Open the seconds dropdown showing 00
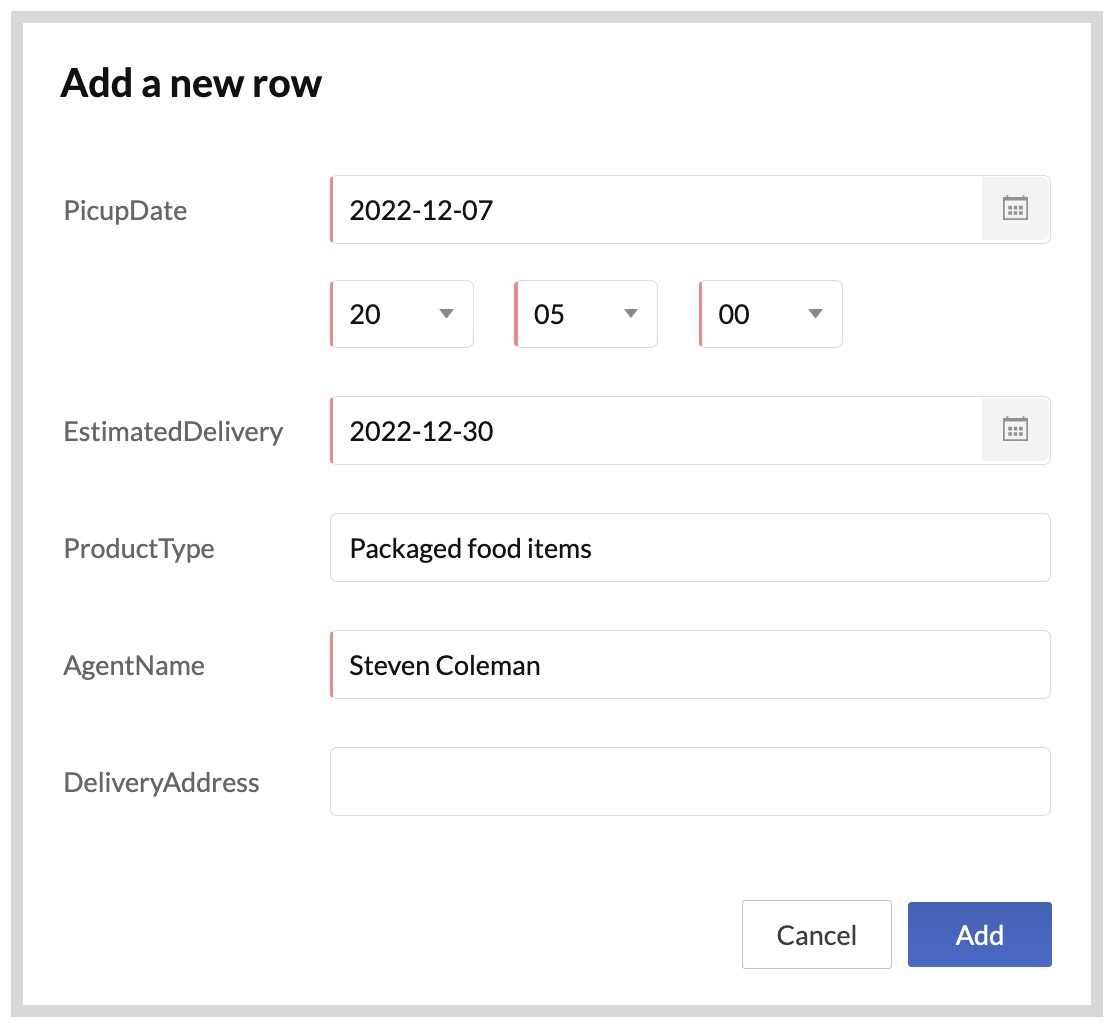The image size is (1114, 1028). point(770,314)
